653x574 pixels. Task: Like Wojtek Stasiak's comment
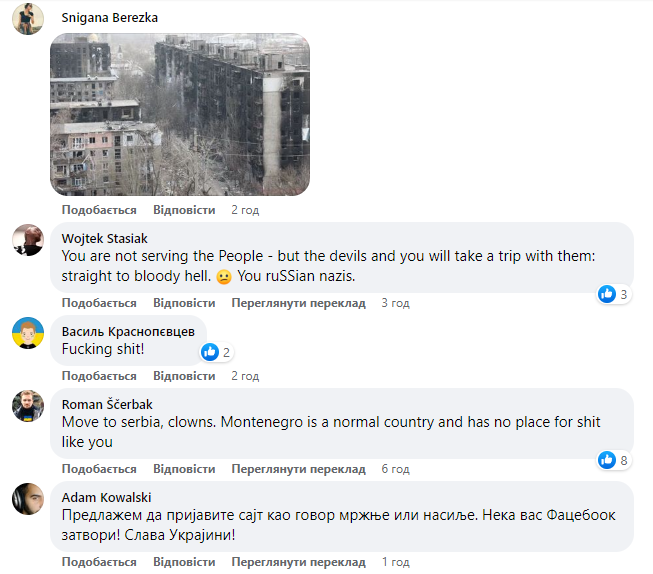click(x=99, y=303)
